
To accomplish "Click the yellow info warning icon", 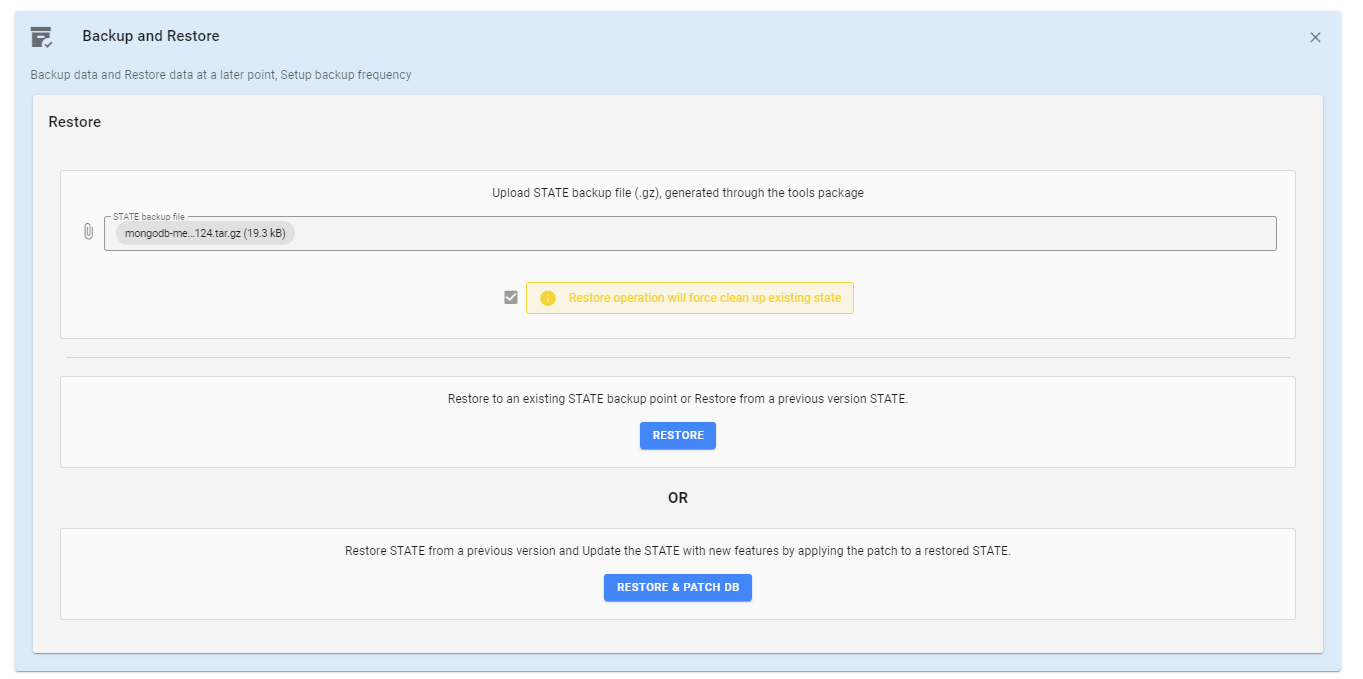I will click(x=547, y=298).
